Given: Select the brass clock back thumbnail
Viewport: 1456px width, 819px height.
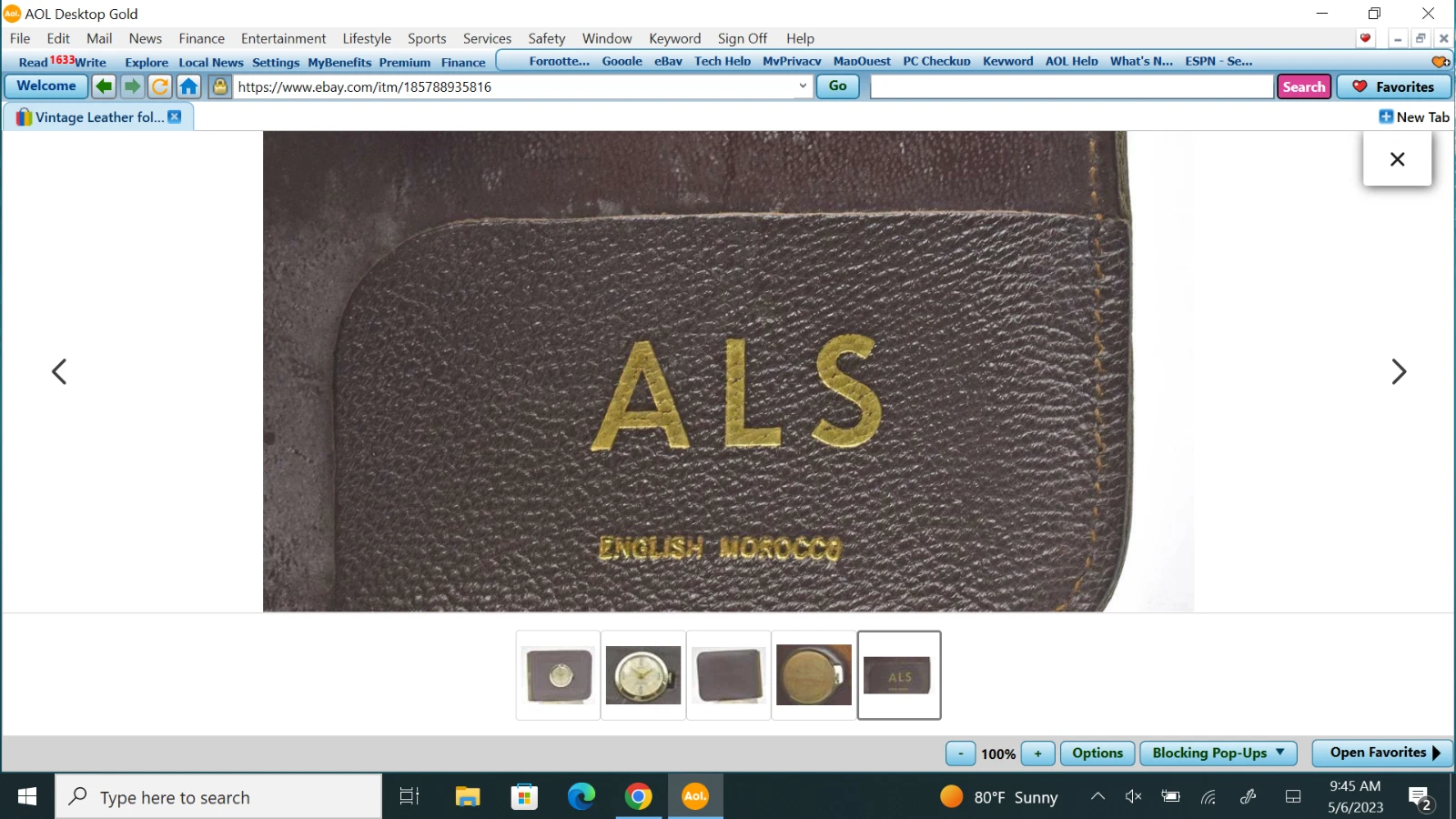Looking at the screenshot, I should pos(814,675).
